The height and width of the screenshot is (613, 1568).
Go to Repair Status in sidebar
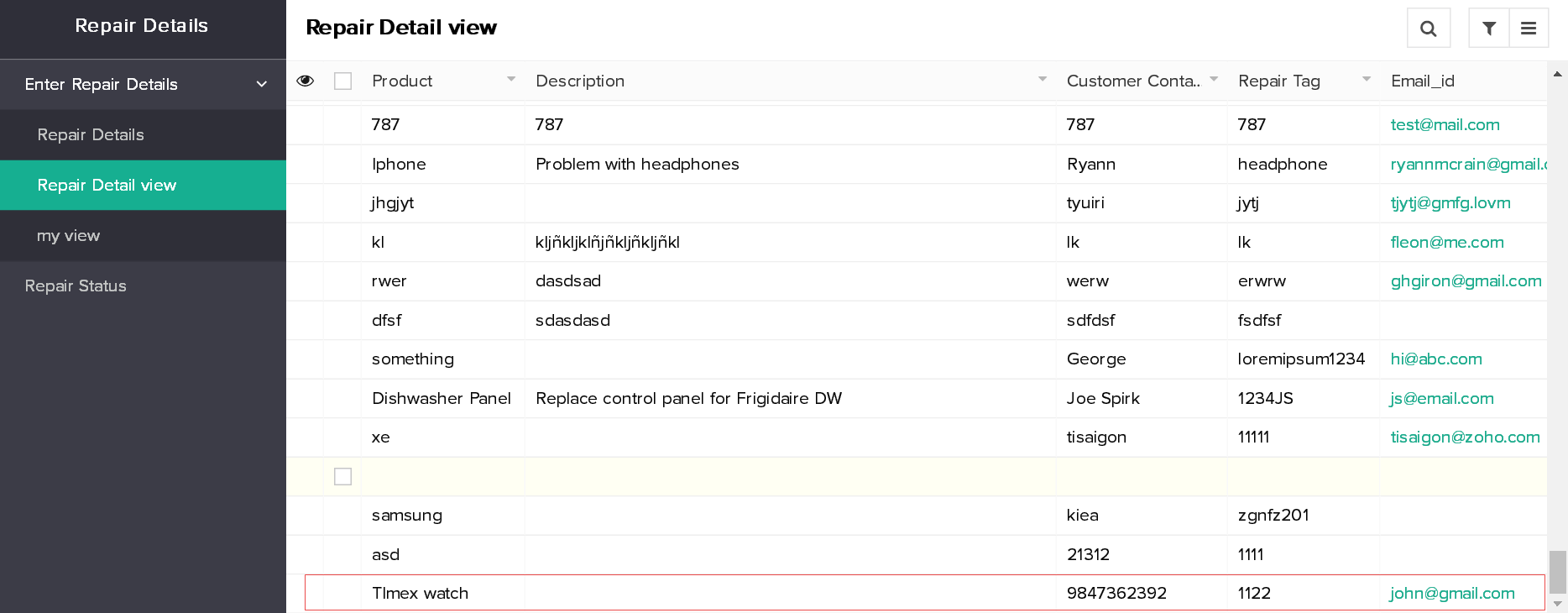click(x=76, y=286)
